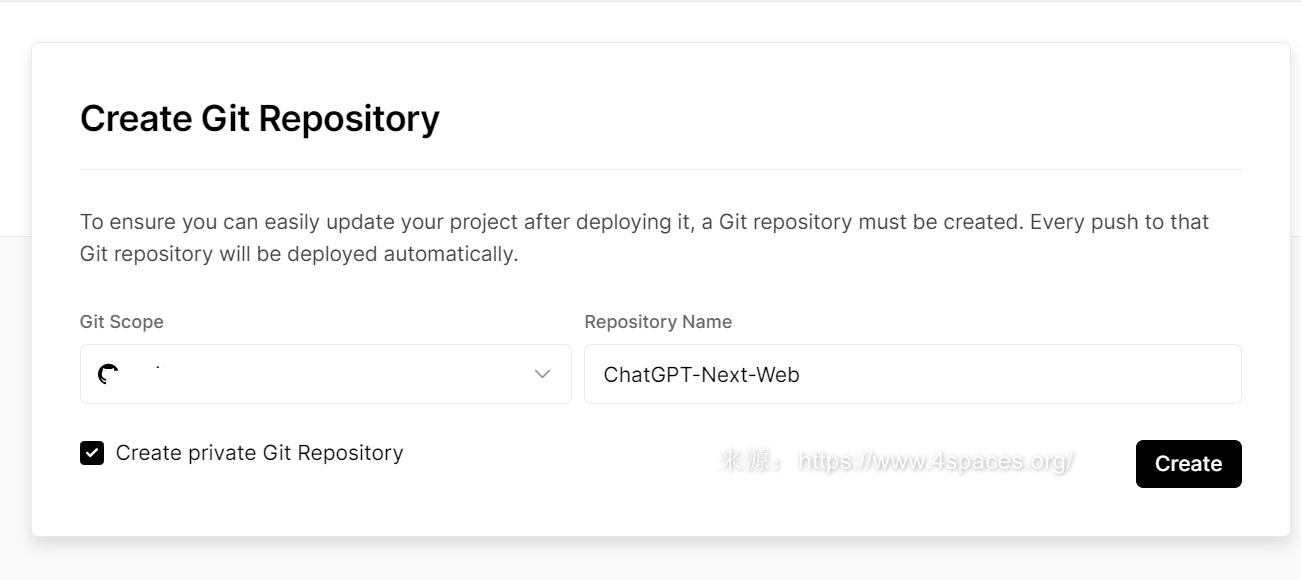The width and height of the screenshot is (1301, 580).
Task: Uncheck the Create private Git Repository checkbox
Action: 92,453
